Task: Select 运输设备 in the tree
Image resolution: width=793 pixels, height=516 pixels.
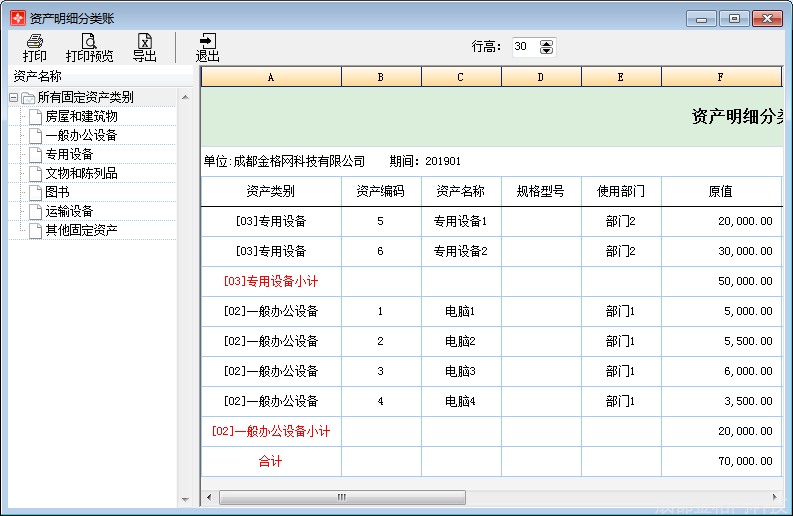Action: [x=69, y=212]
